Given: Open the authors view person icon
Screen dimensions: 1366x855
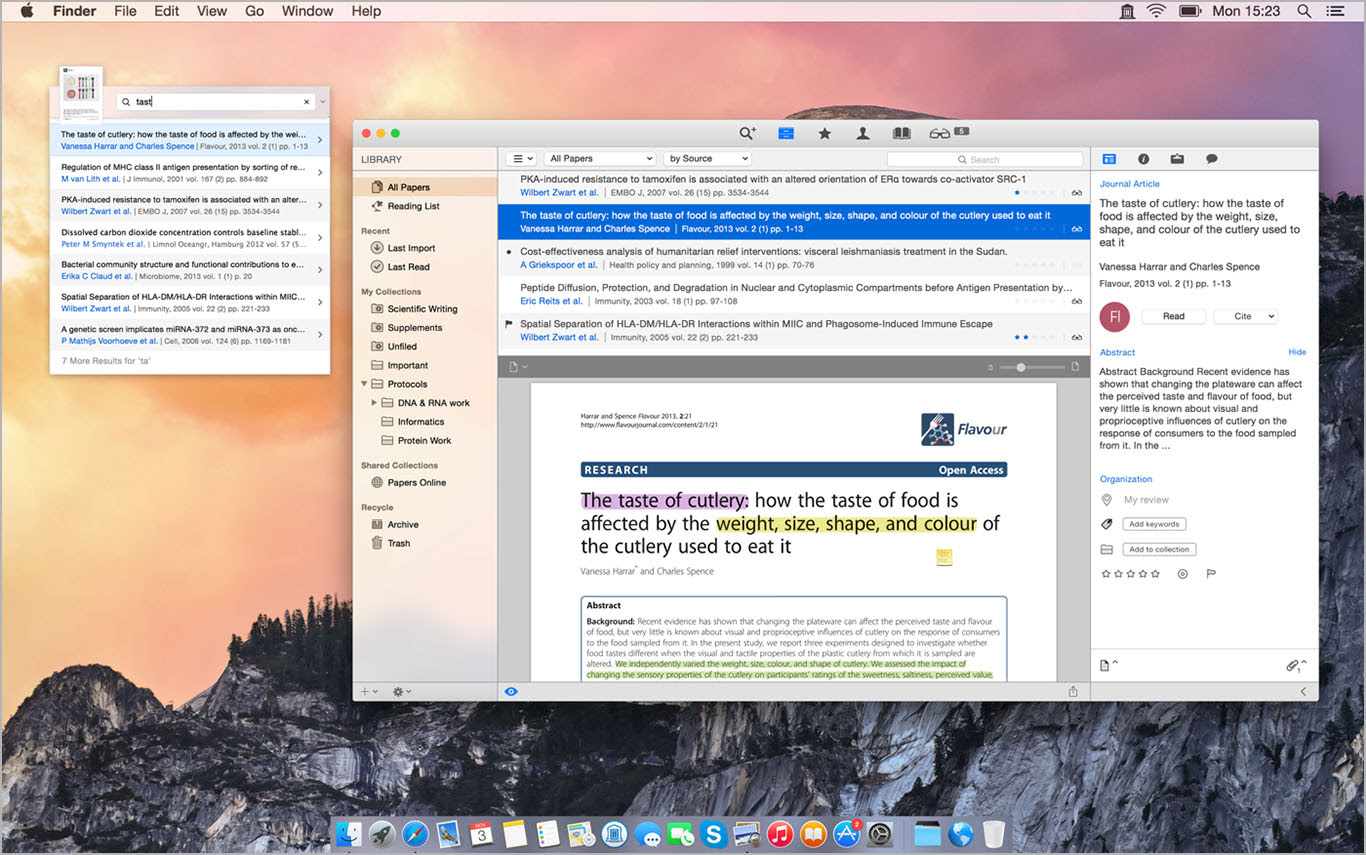Looking at the screenshot, I should 862,133.
